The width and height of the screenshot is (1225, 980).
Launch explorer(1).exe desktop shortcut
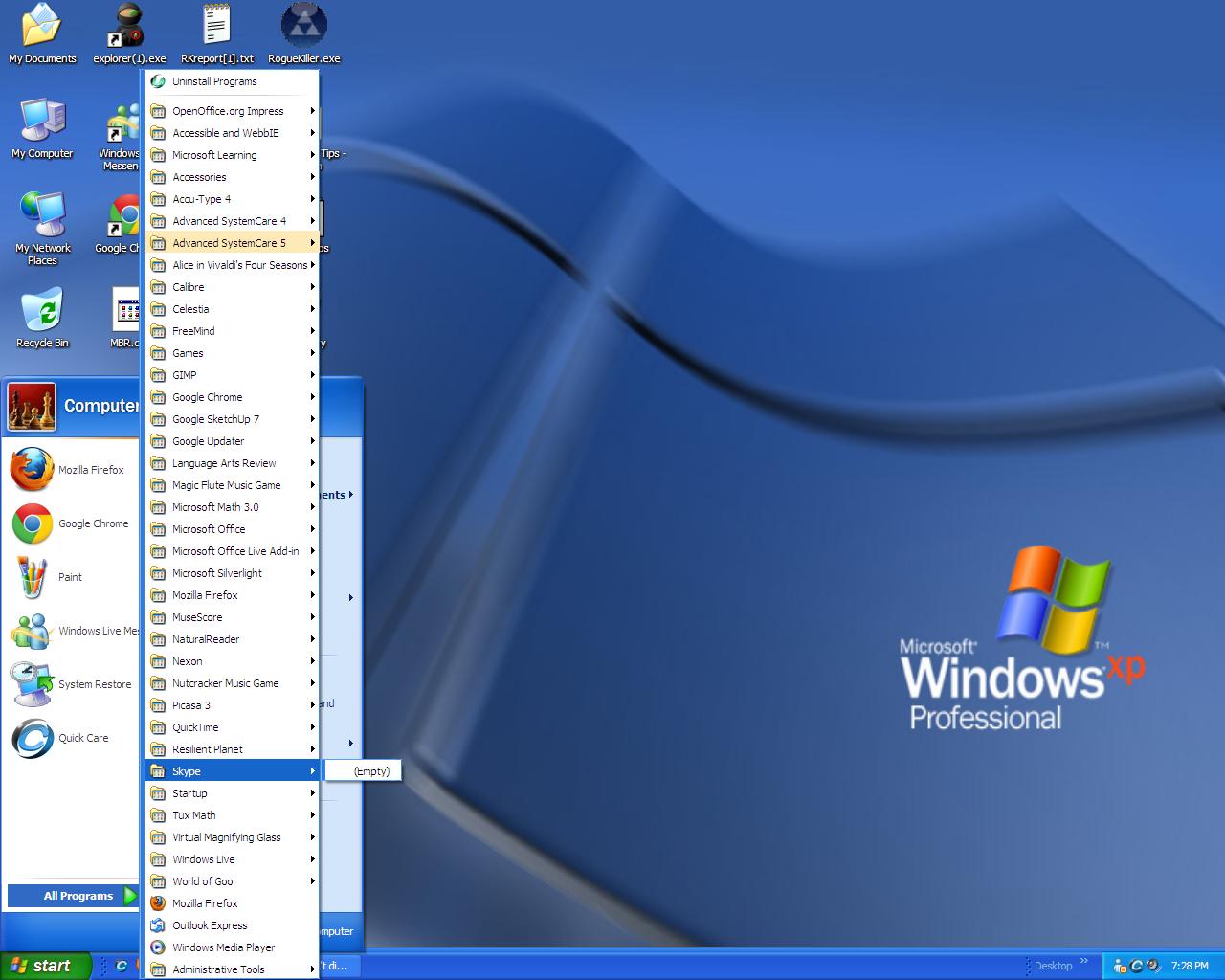tap(129, 34)
